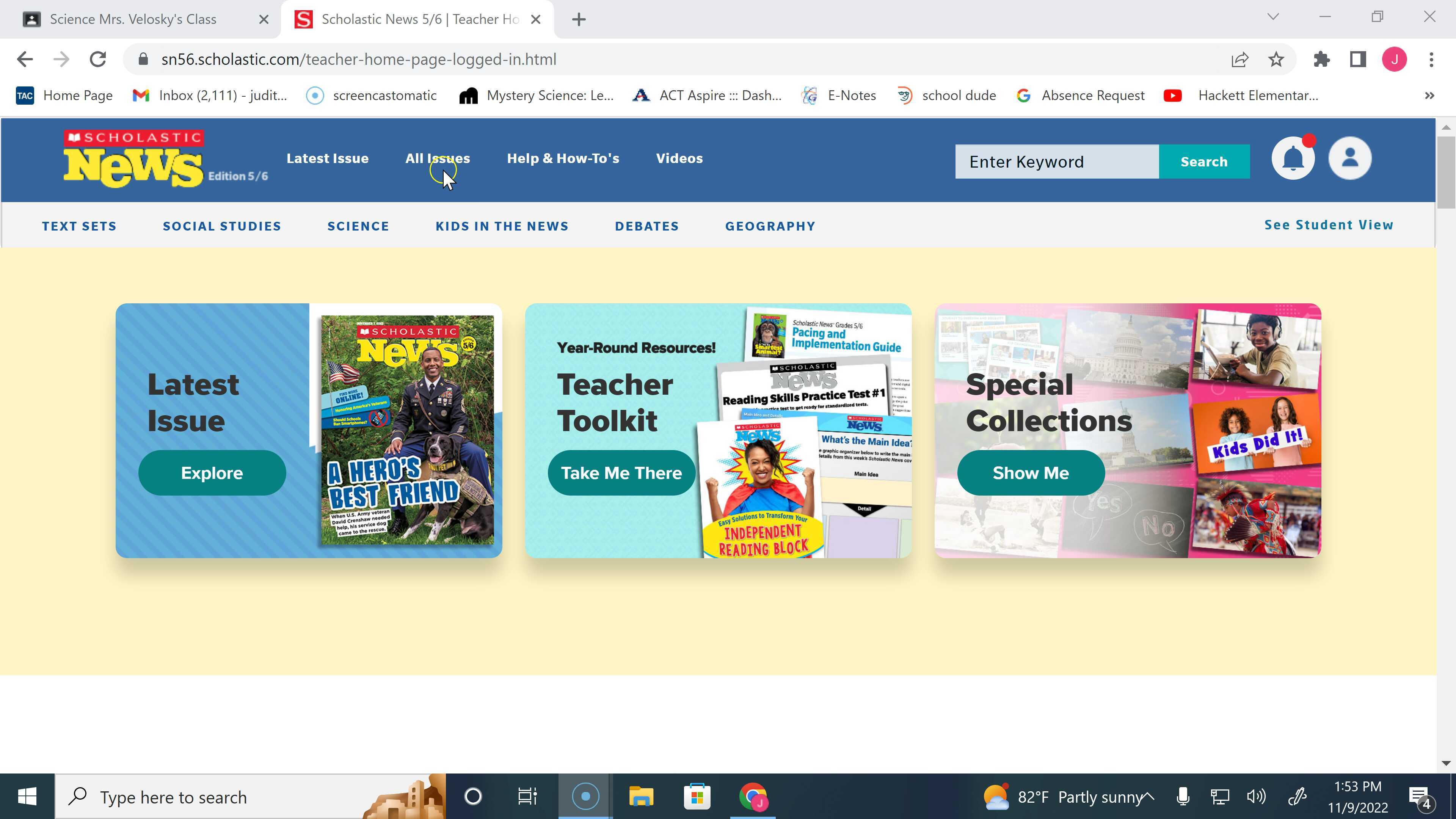This screenshot has width=1456, height=819.
Task: Open Chrome tab search dropdown arrow
Action: click(x=1273, y=17)
